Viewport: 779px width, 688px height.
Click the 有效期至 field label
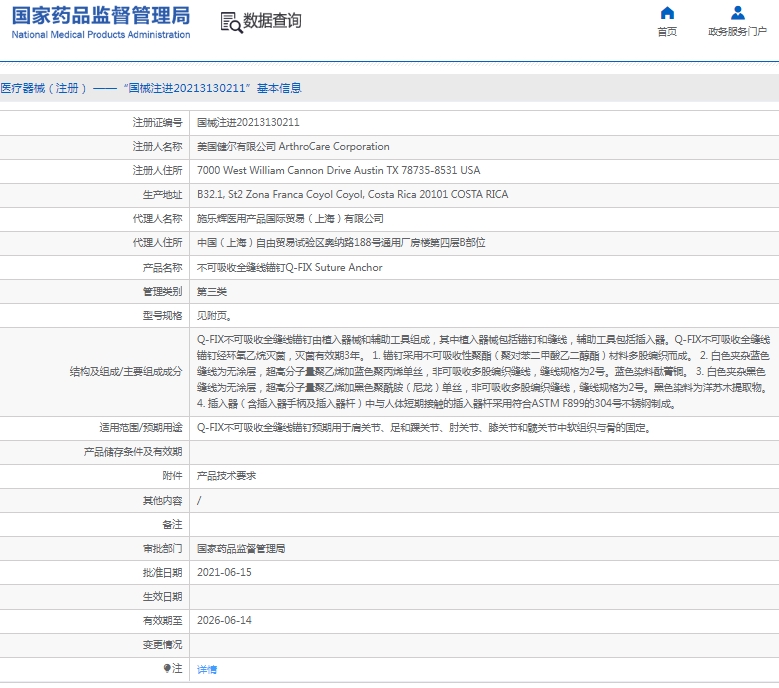162,620
